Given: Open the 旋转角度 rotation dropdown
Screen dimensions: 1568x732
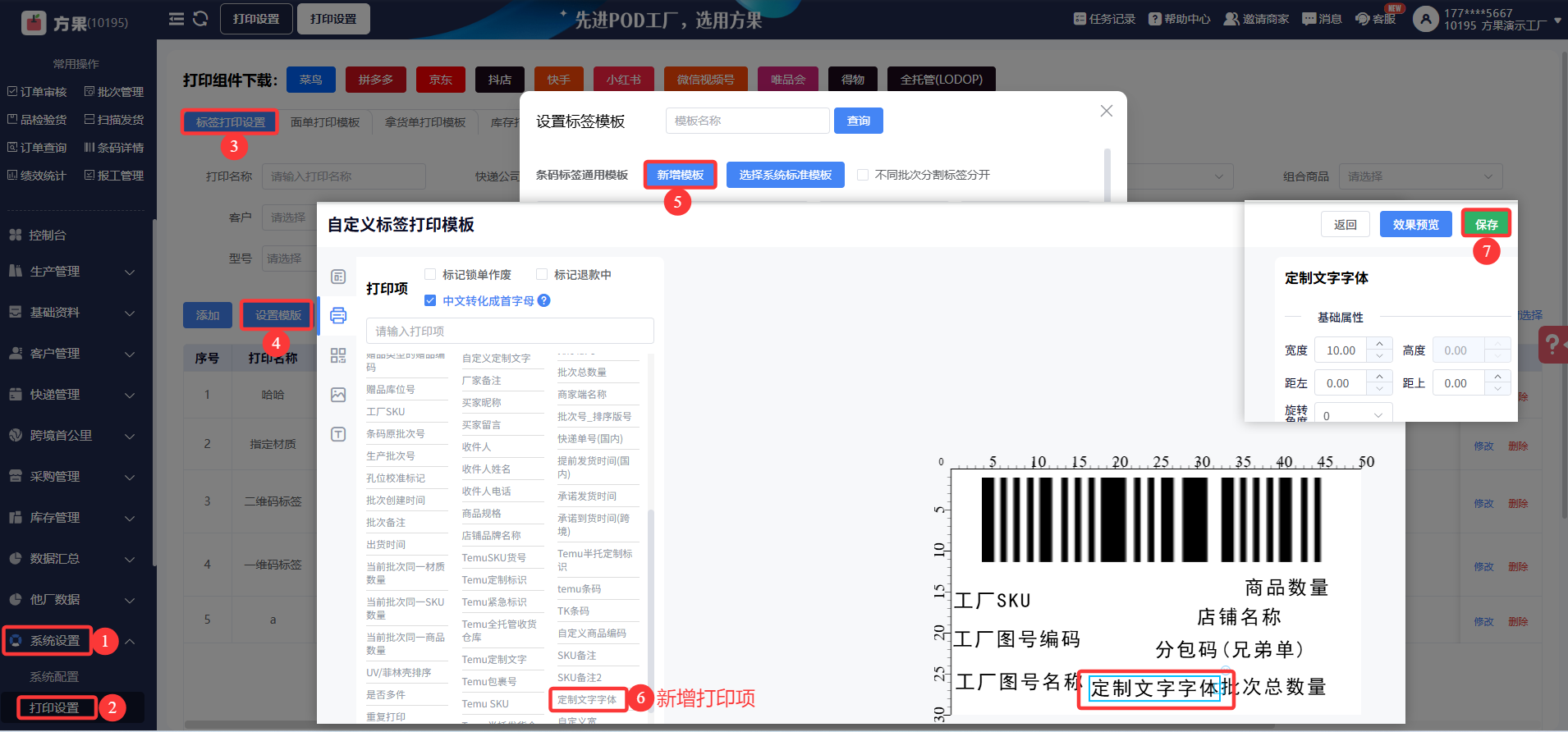Looking at the screenshot, I should (x=1353, y=414).
